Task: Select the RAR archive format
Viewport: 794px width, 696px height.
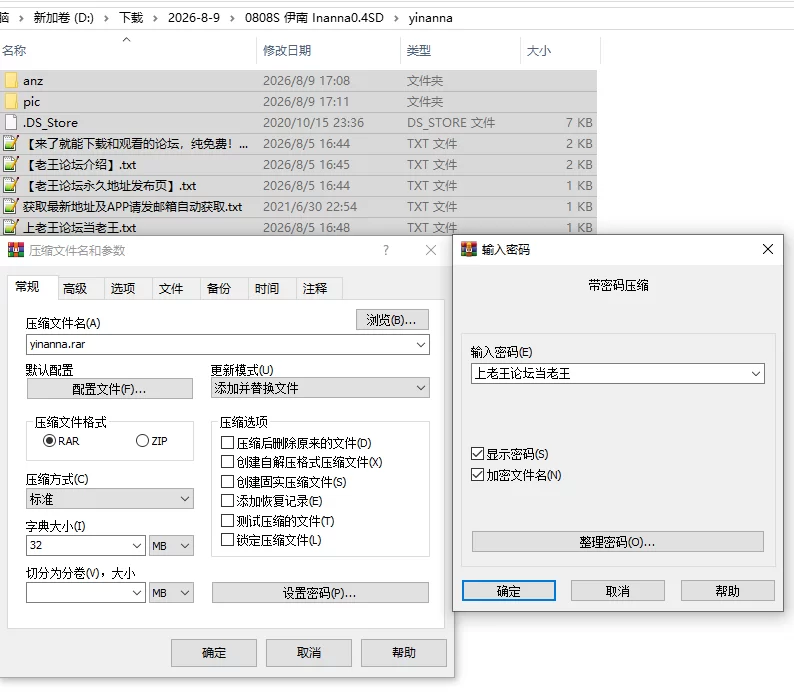Action: [x=49, y=441]
